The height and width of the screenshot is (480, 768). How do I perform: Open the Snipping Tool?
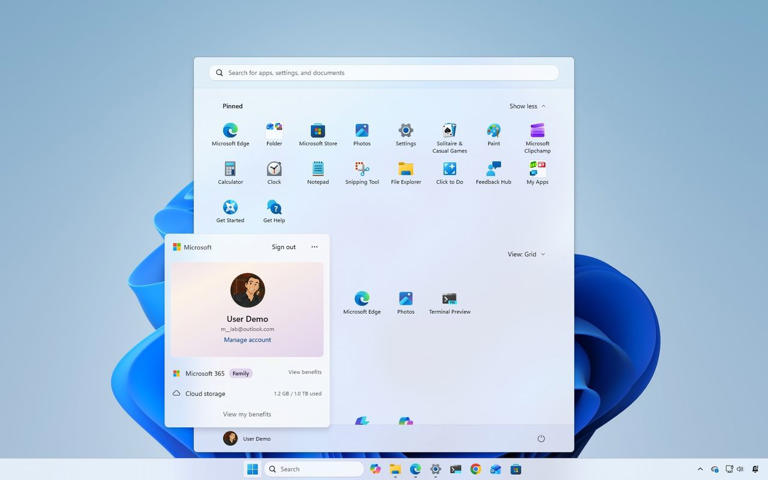(x=362, y=172)
